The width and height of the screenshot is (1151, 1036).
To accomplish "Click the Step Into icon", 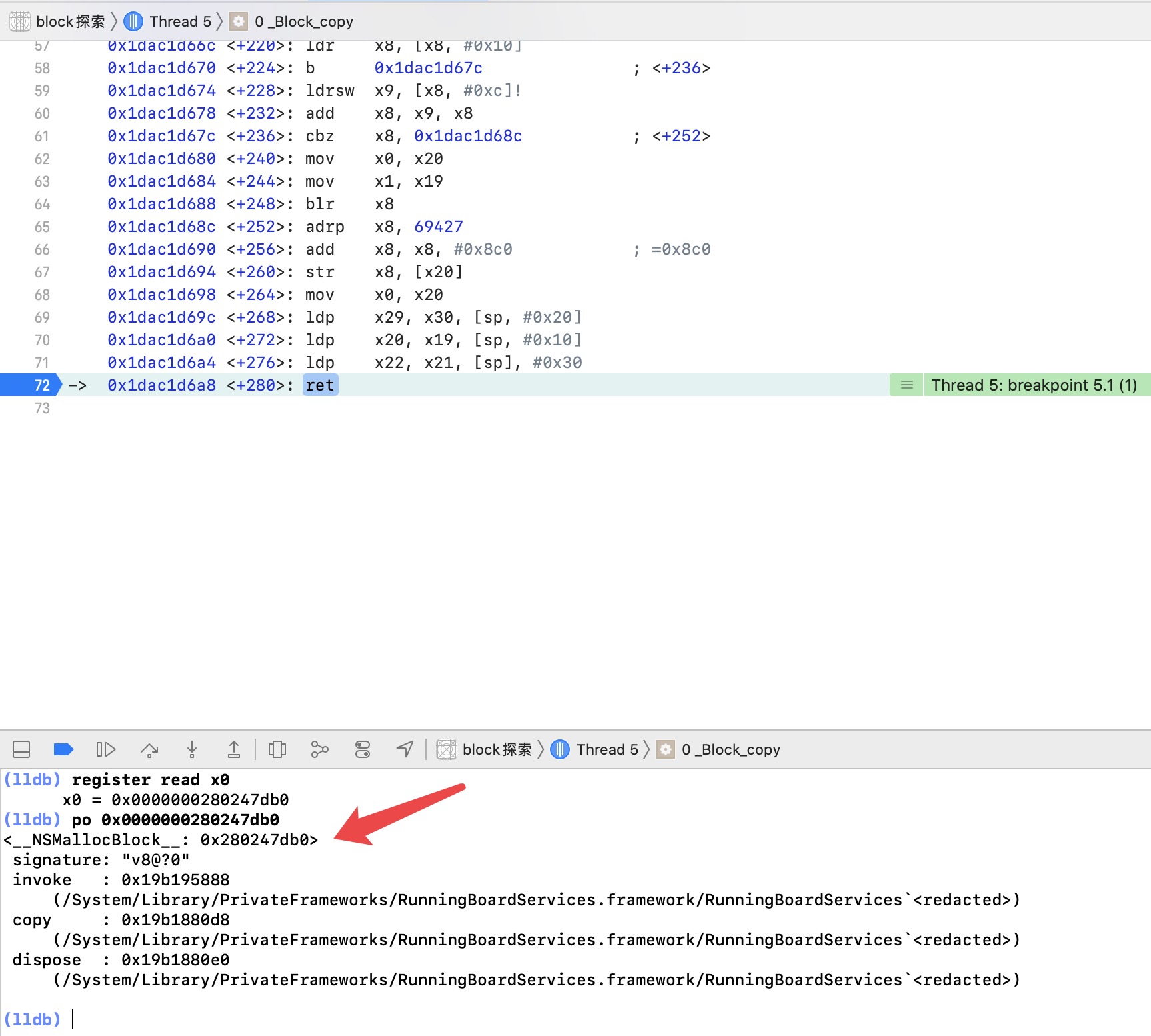I will pos(192,749).
